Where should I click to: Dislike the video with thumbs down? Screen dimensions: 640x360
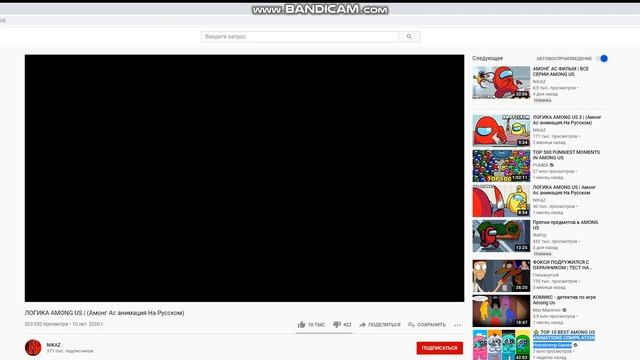pyautogui.click(x=342, y=324)
